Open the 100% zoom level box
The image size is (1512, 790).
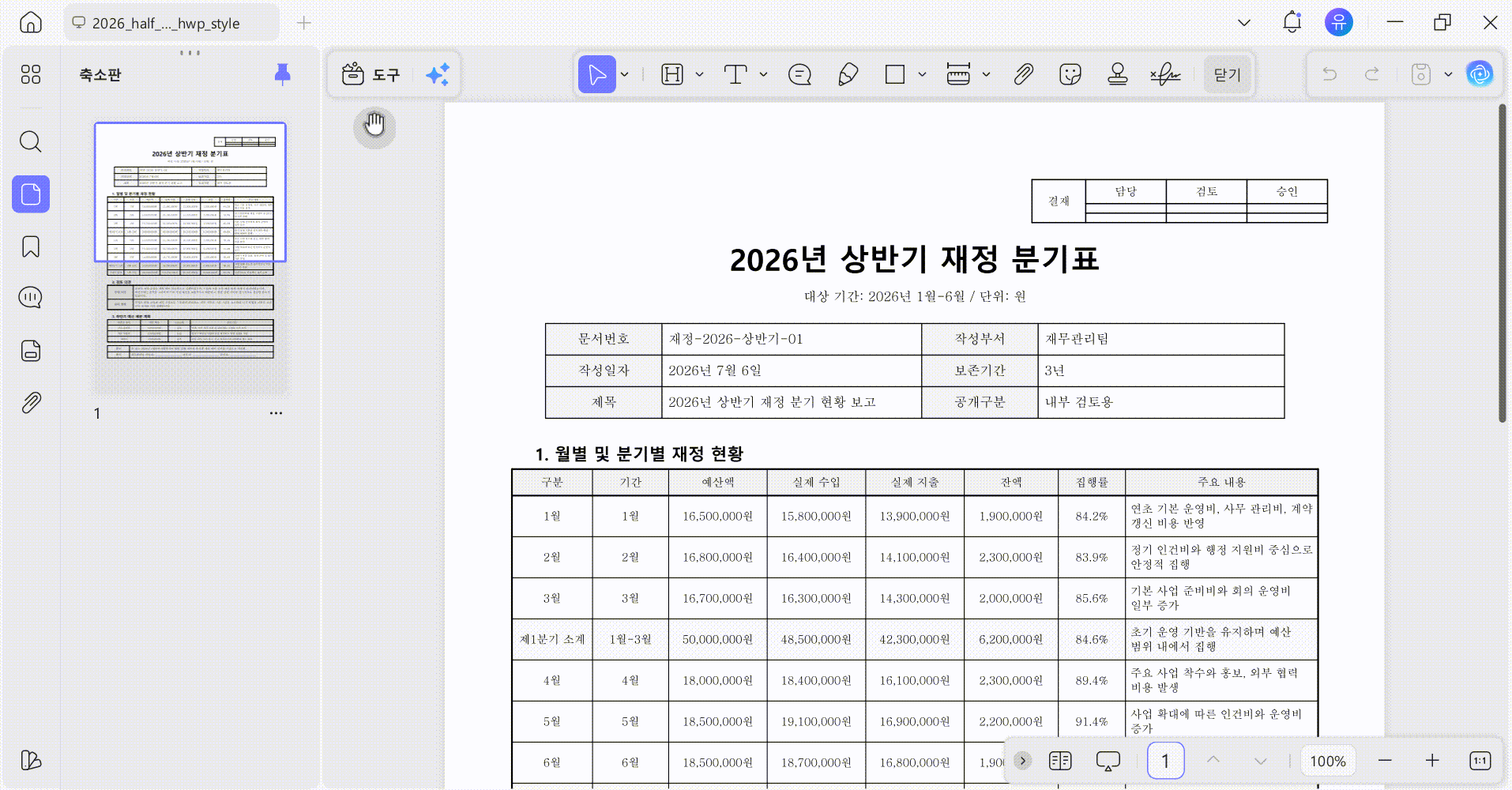[x=1328, y=761]
